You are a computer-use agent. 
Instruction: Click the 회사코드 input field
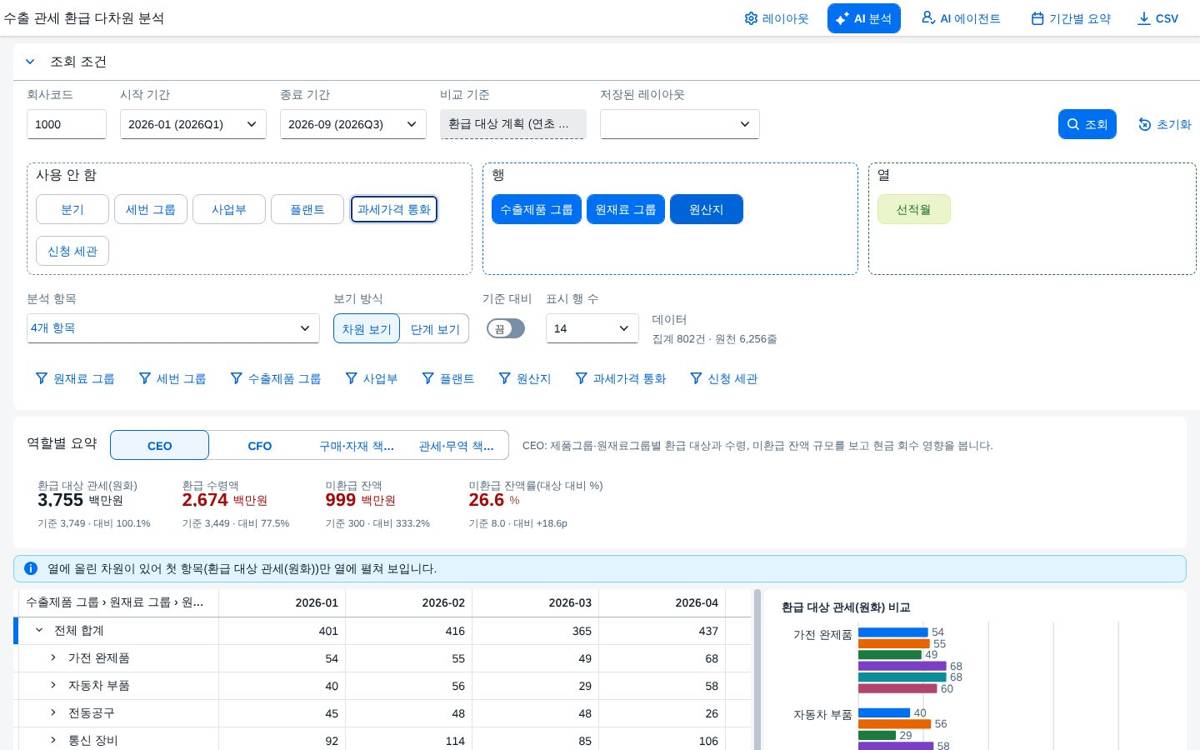(66, 124)
